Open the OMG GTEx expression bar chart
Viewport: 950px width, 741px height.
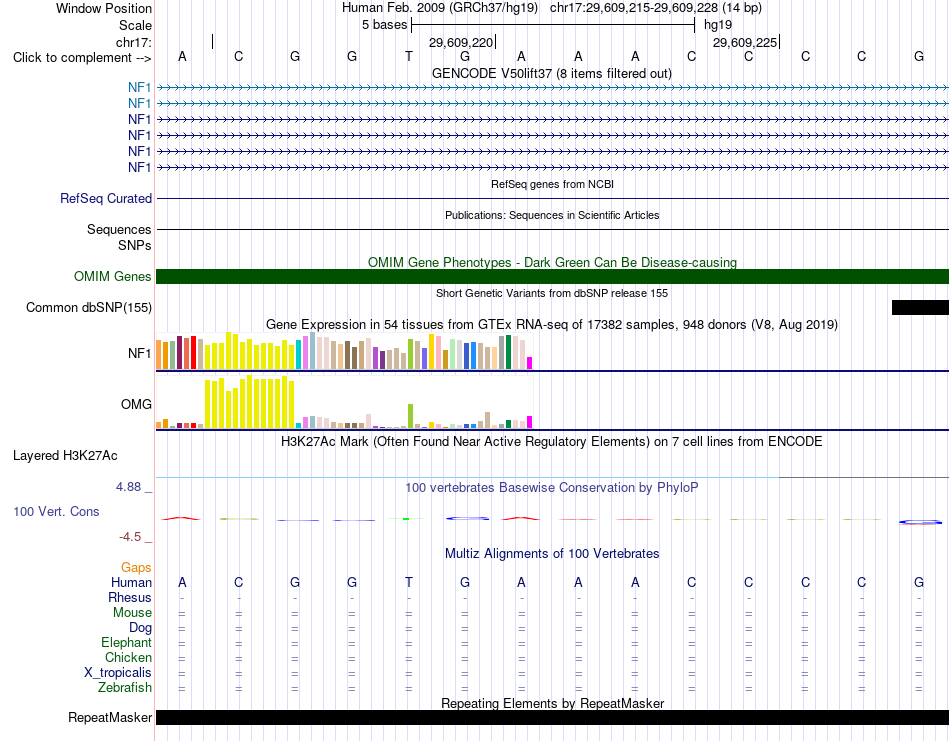click(344, 402)
